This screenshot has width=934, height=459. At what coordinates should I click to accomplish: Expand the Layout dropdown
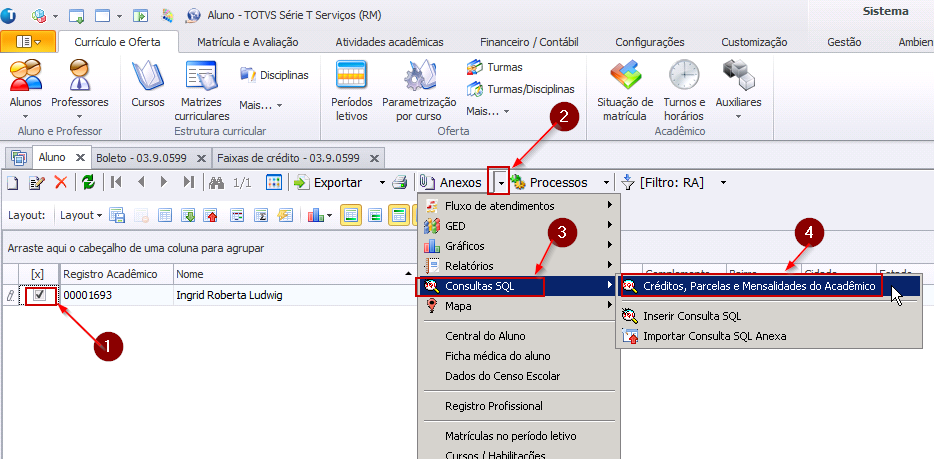coord(80,215)
